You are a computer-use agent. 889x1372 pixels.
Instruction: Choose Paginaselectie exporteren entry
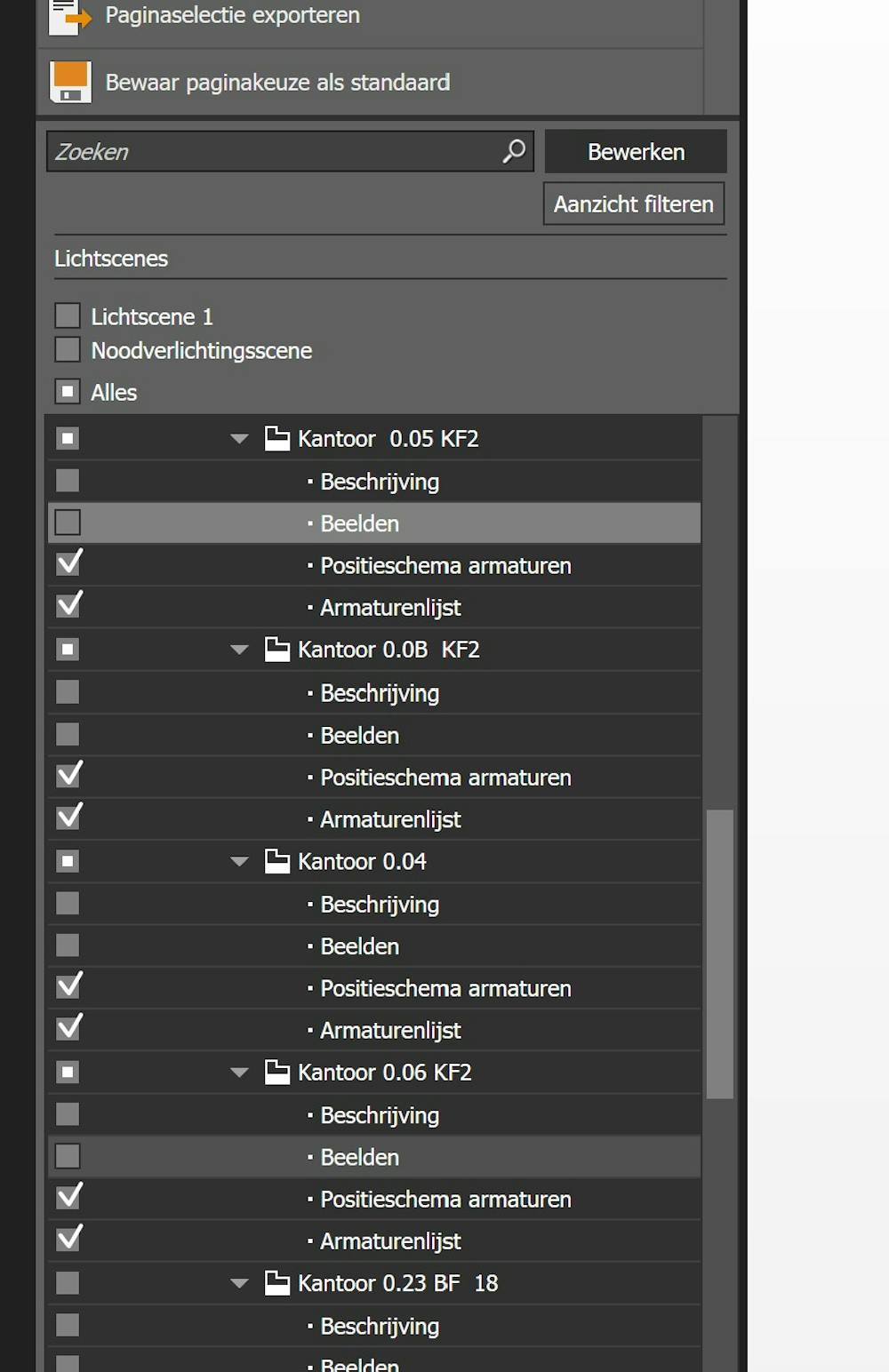[x=232, y=16]
